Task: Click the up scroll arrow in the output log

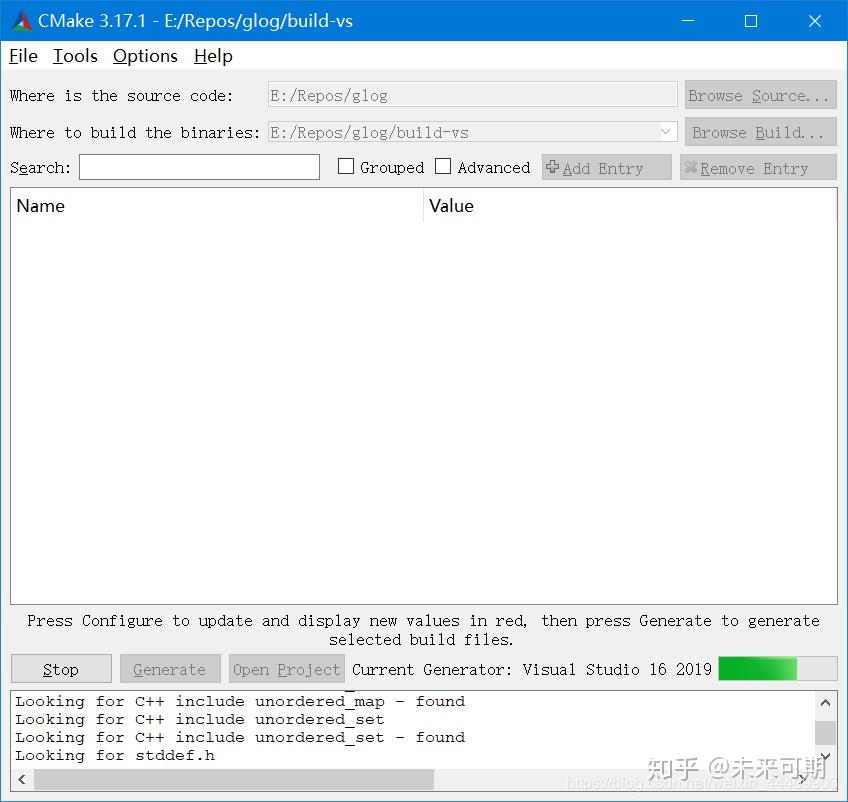Action: pos(826,703)
